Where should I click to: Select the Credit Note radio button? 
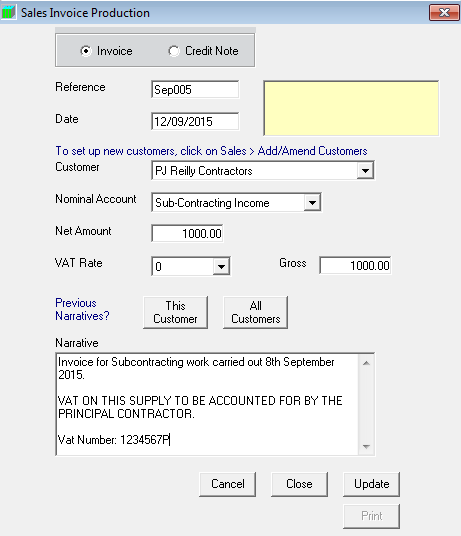coord(174,51)
